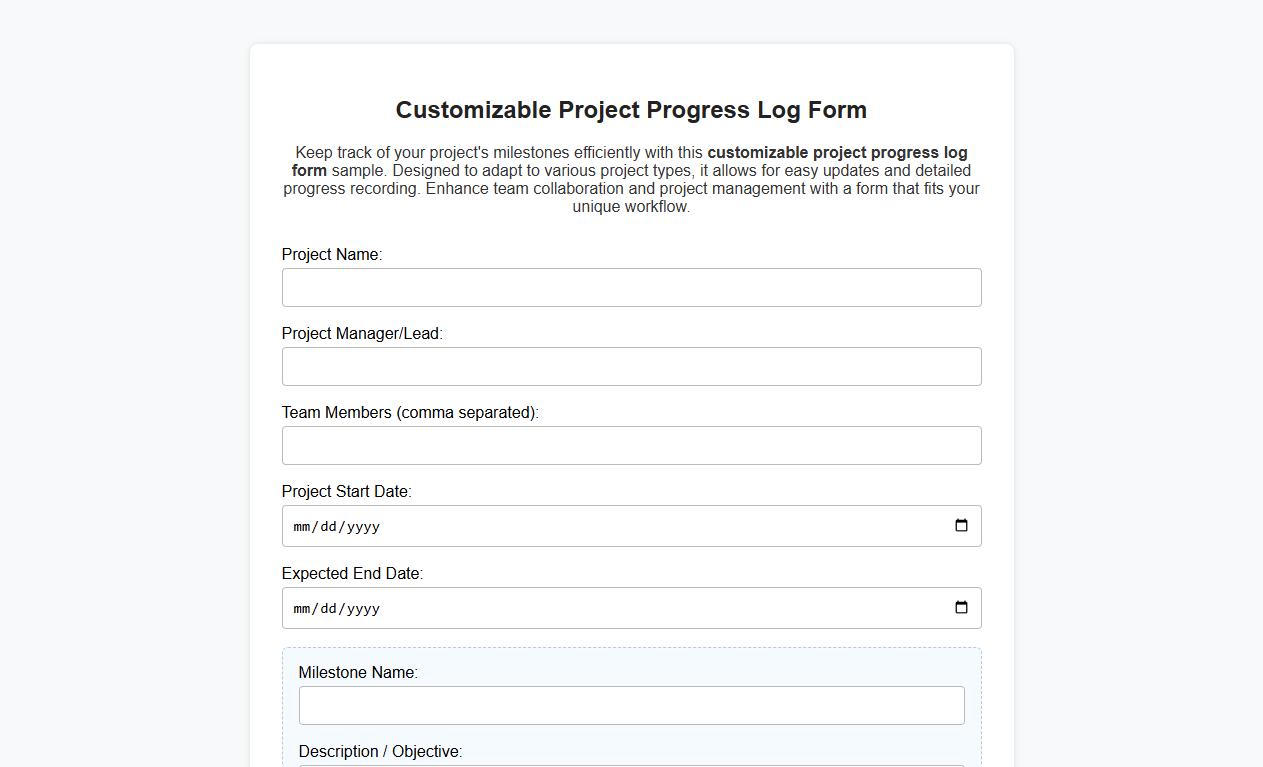Click the Expected End Date label
This screenshot has width=1263, height=767.
(x=352, y=573)
